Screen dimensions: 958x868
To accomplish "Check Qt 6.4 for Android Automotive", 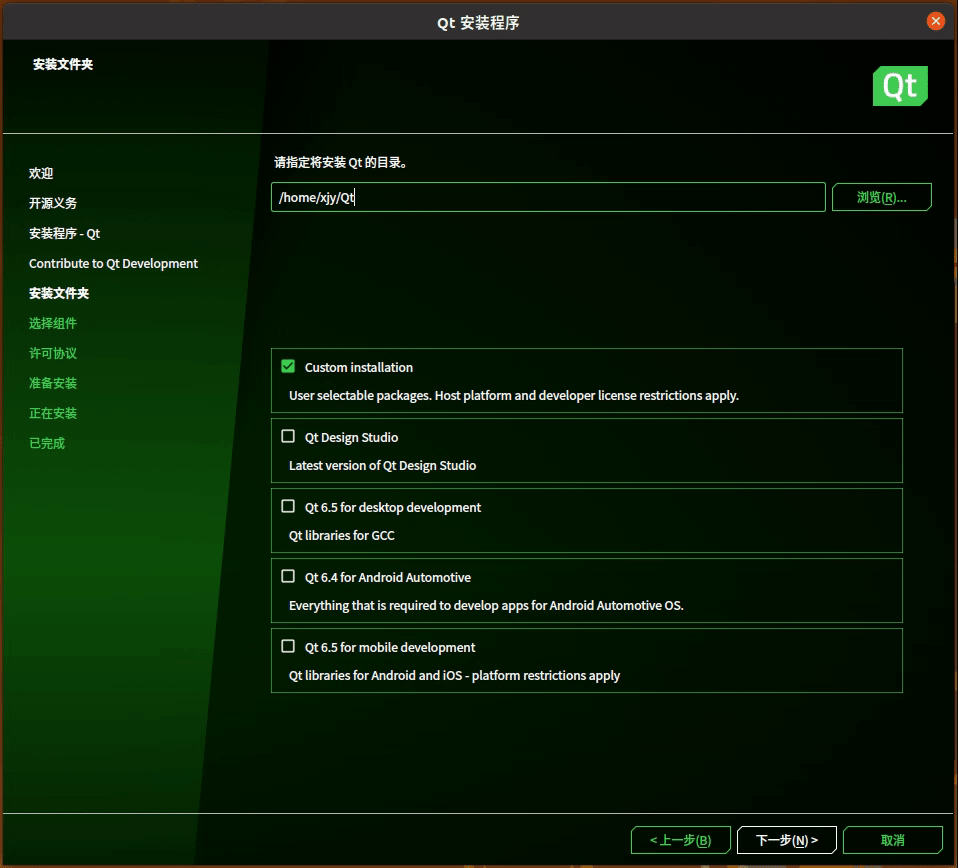I will (x=288, y=577).
